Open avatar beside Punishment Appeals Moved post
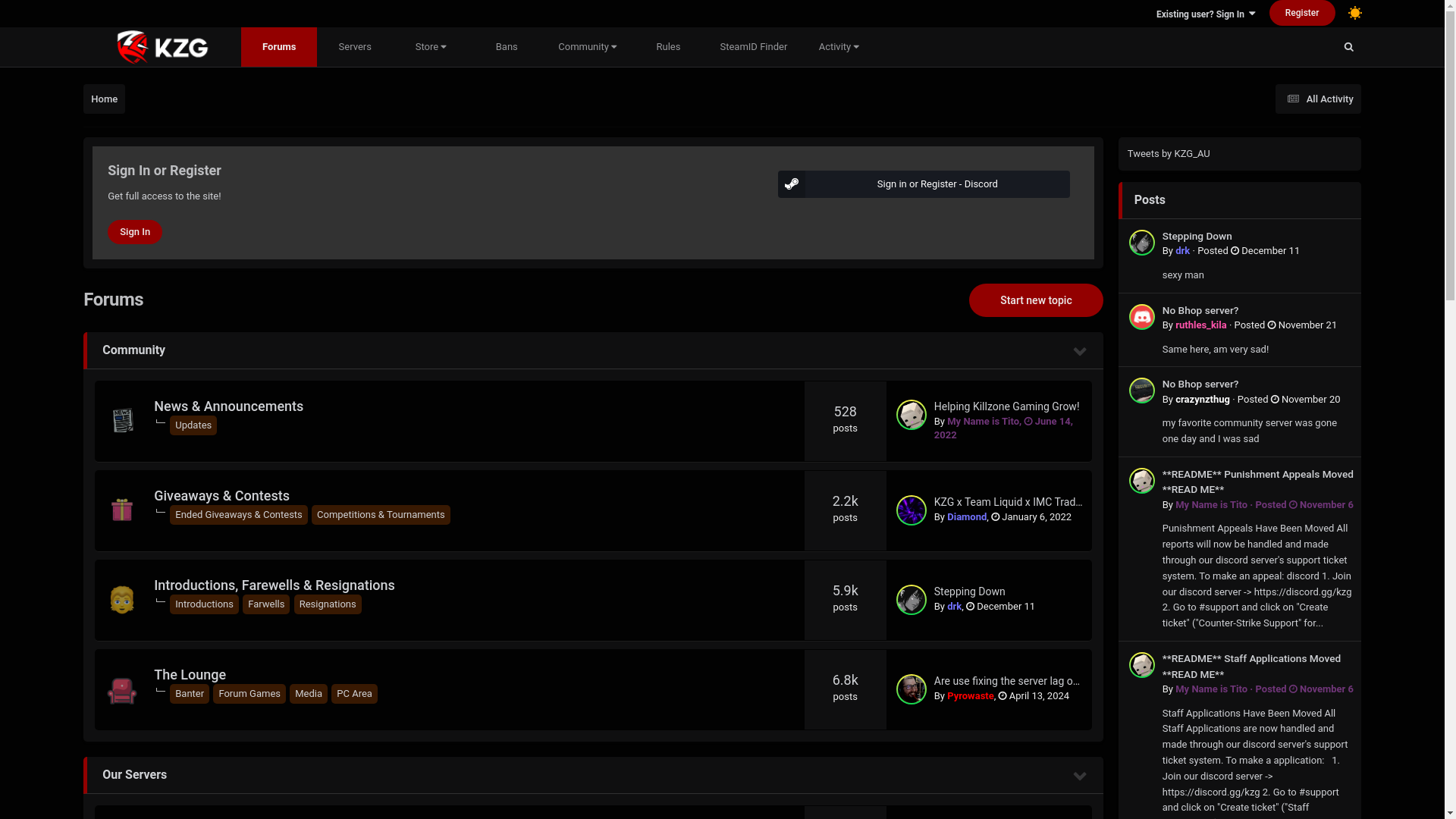 tap(1142, 481)
